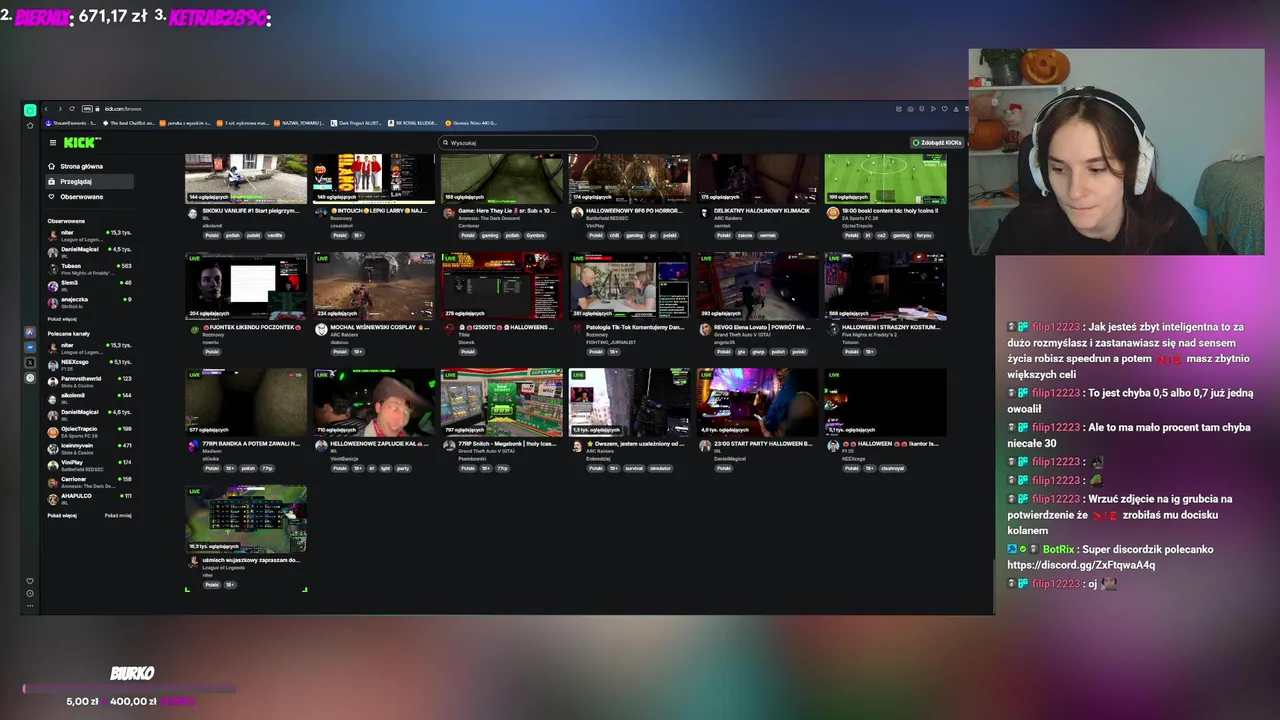Viewport: 1280px width, 720px height.
Task: Open REVGG Elena Lovato stream thumbnail
Action: pyautogui.click(x=758, y=286)
